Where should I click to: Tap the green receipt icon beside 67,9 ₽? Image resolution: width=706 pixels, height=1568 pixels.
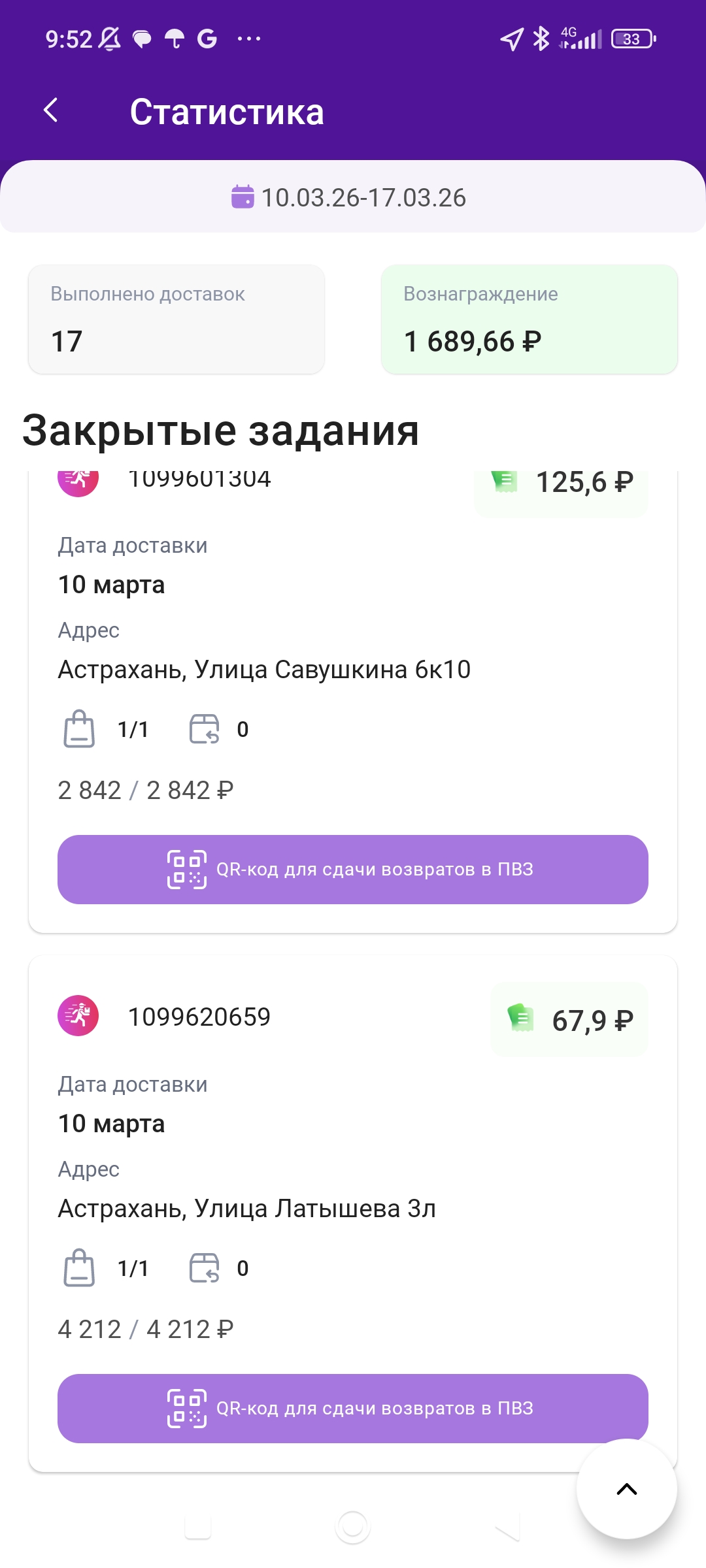click(521, 1018)
